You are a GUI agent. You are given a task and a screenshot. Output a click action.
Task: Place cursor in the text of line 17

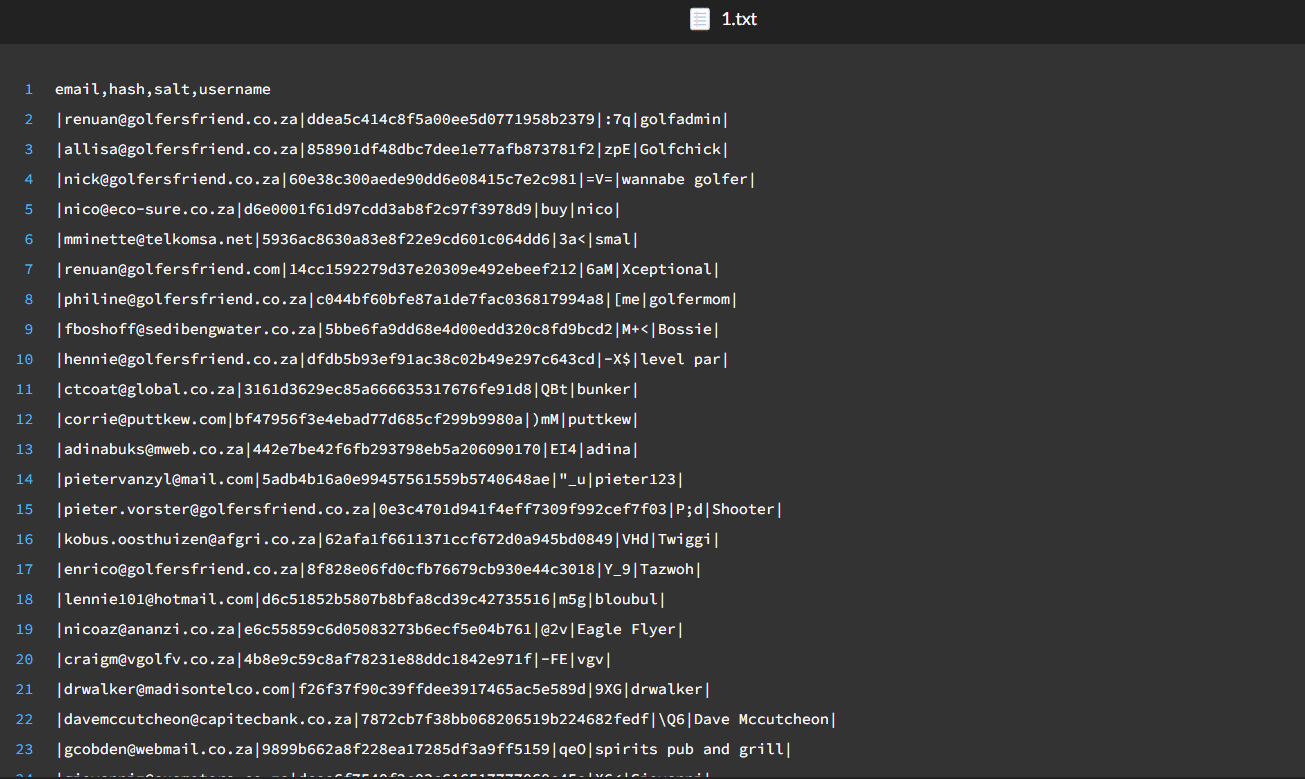(x=378, y=569)
